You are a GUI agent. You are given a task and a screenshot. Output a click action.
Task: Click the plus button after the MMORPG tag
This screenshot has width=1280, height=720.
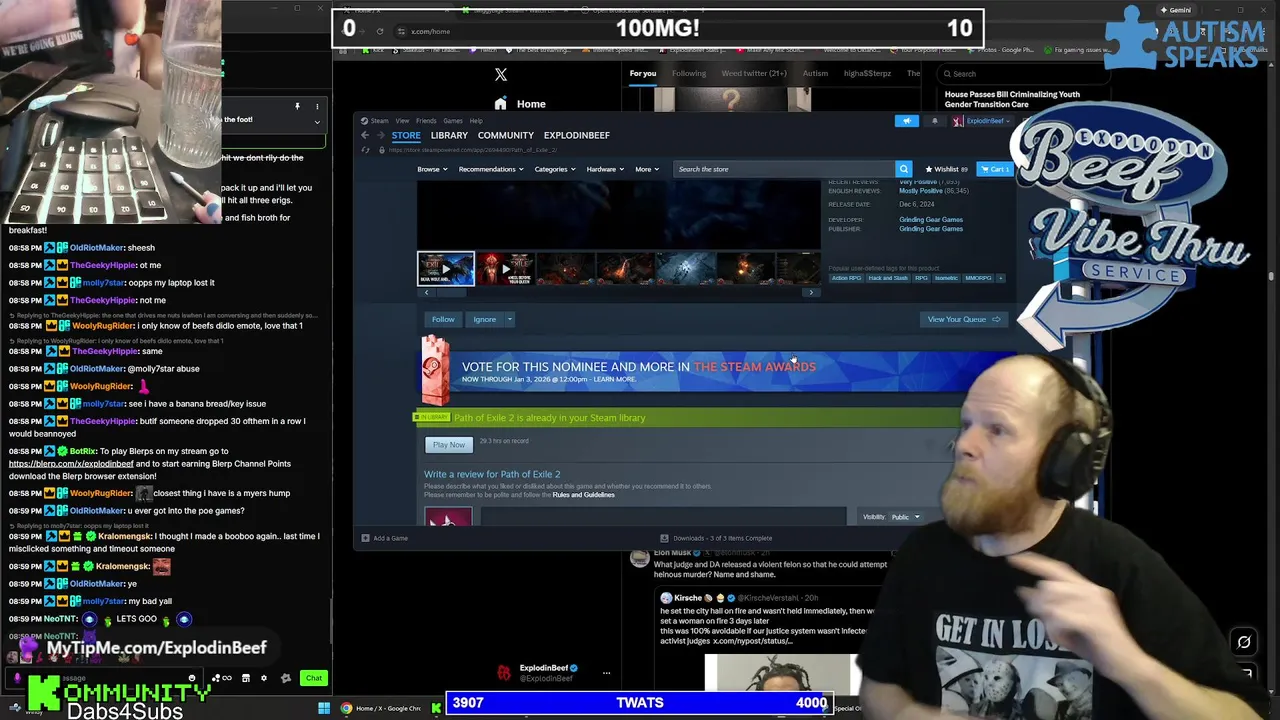pyautogui.click(x=1001, y=278)
